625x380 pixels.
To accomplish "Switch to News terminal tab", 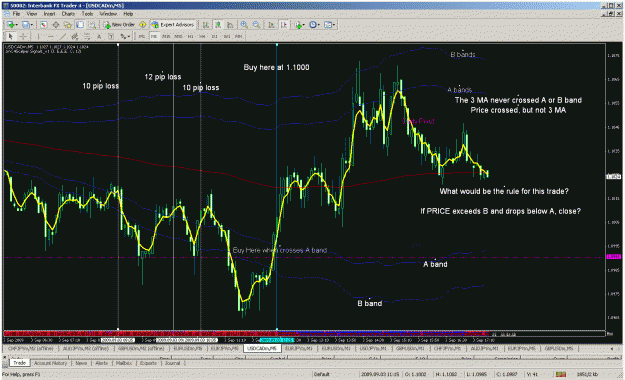I will [81, 363].
